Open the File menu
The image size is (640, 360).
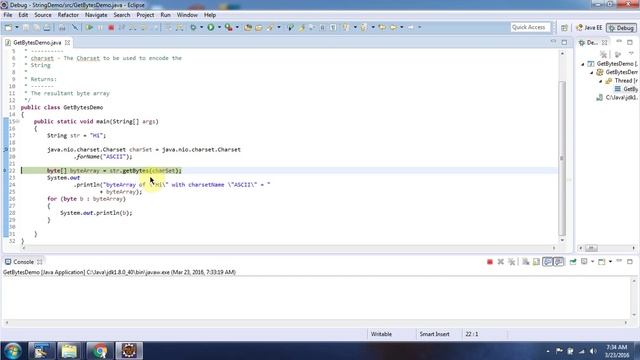[x=8, y=15]
